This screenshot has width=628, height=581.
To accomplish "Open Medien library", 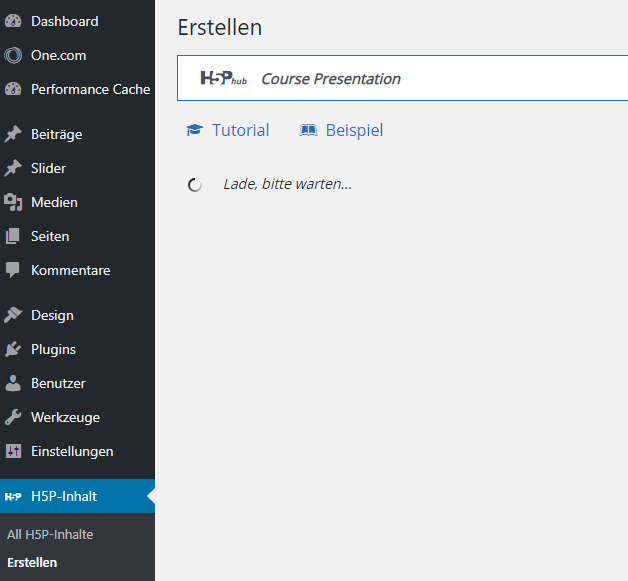I will click(x=77, y=202).
